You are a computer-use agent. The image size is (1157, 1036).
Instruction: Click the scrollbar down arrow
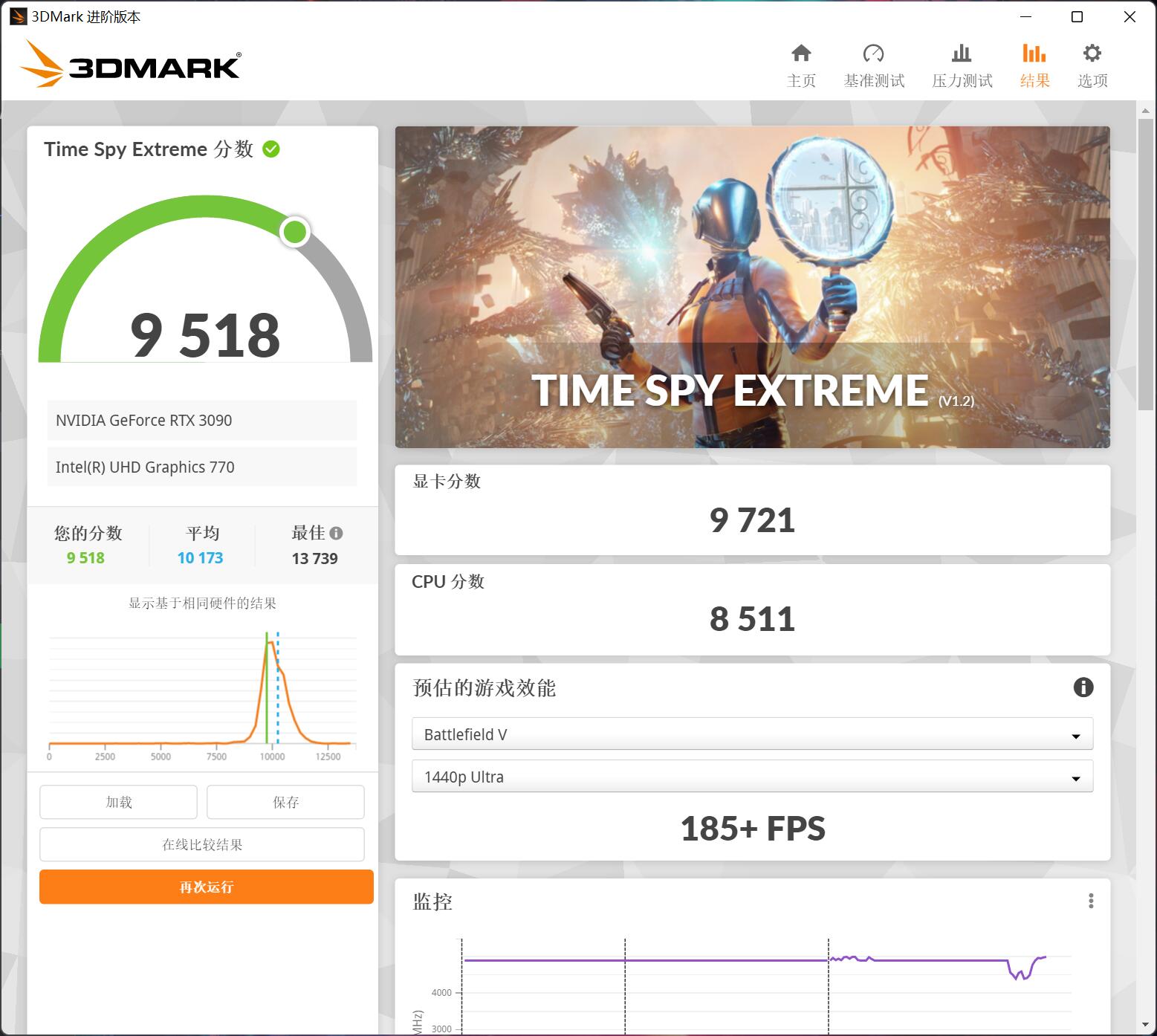coord(1145,1026)
